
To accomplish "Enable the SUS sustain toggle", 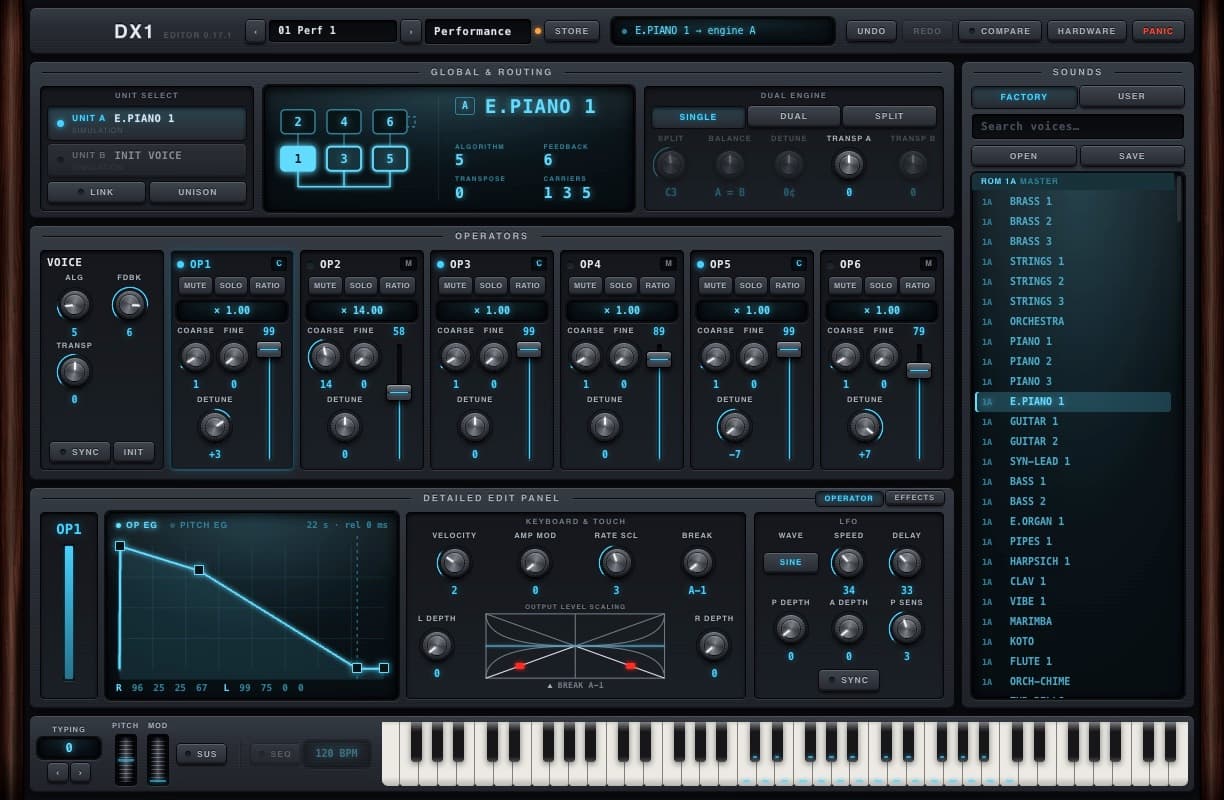I will [201, 754].
